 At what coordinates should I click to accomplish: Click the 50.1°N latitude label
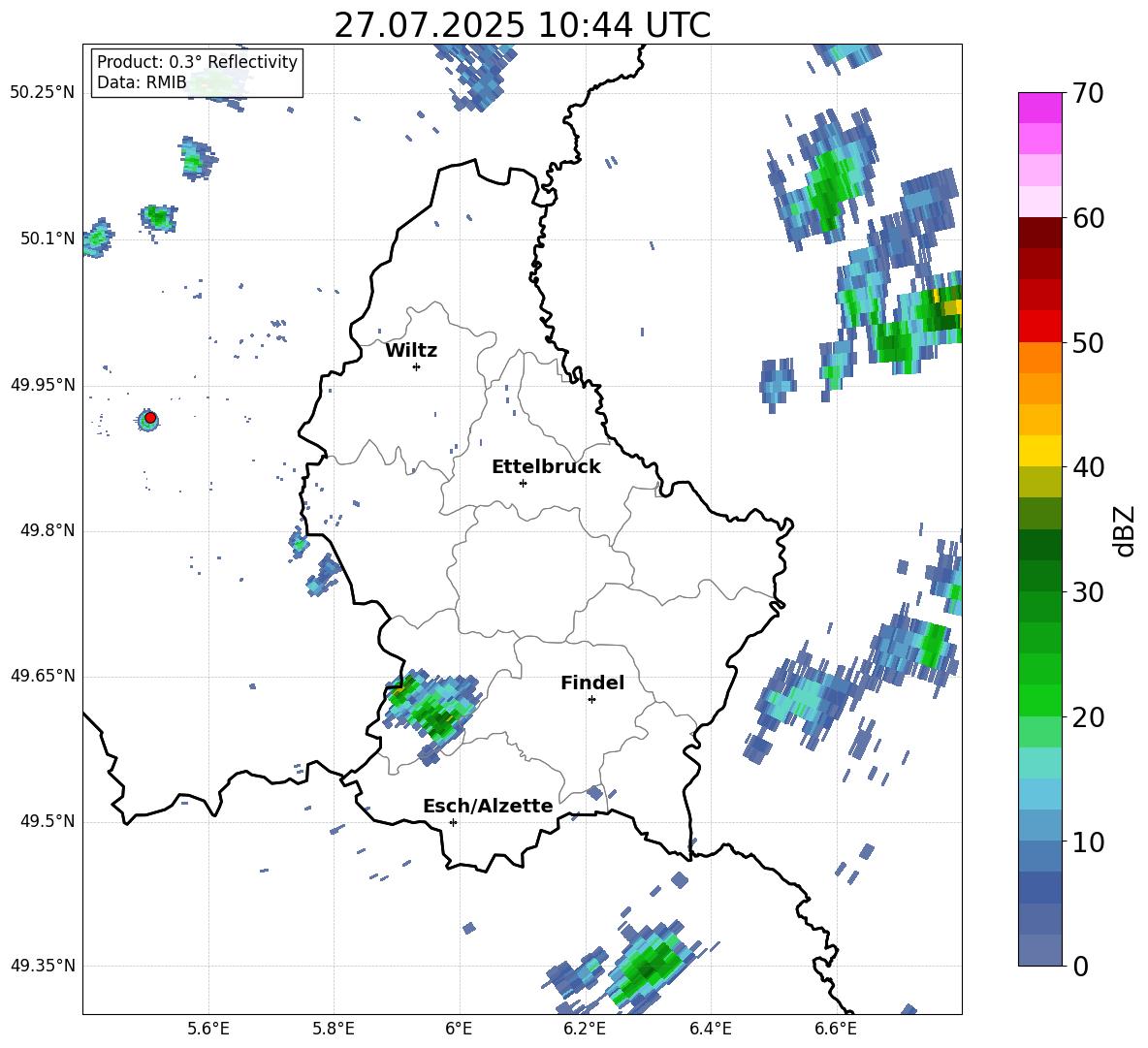click(x=48, y=238)
